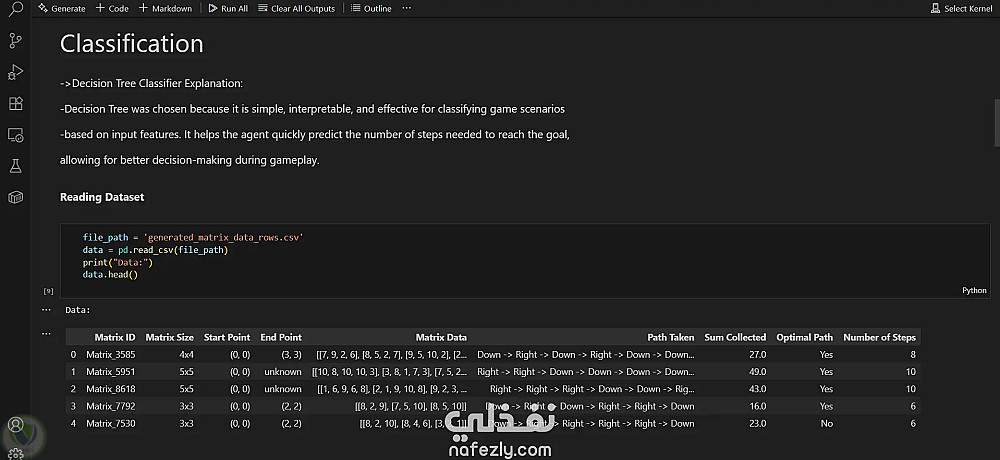Screen dimensions: 1000x460
Task: Select the Matrix_5951 cell
Action: [110, 372]
